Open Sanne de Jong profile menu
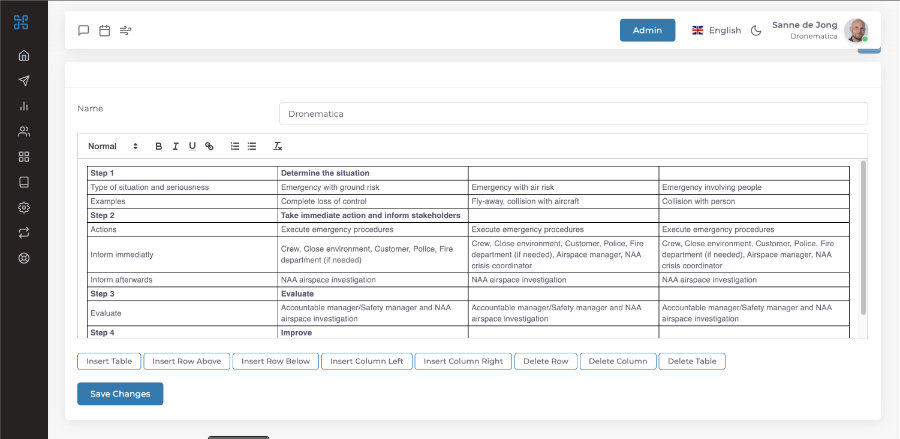This screenshot has height=439, width=900. [x=820, y=30]
